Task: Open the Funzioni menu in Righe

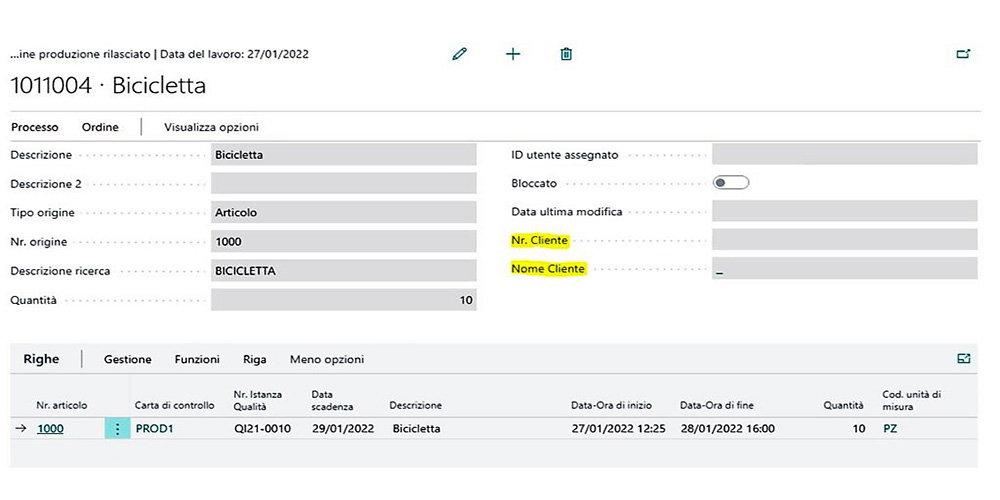Action: point(197,359)
